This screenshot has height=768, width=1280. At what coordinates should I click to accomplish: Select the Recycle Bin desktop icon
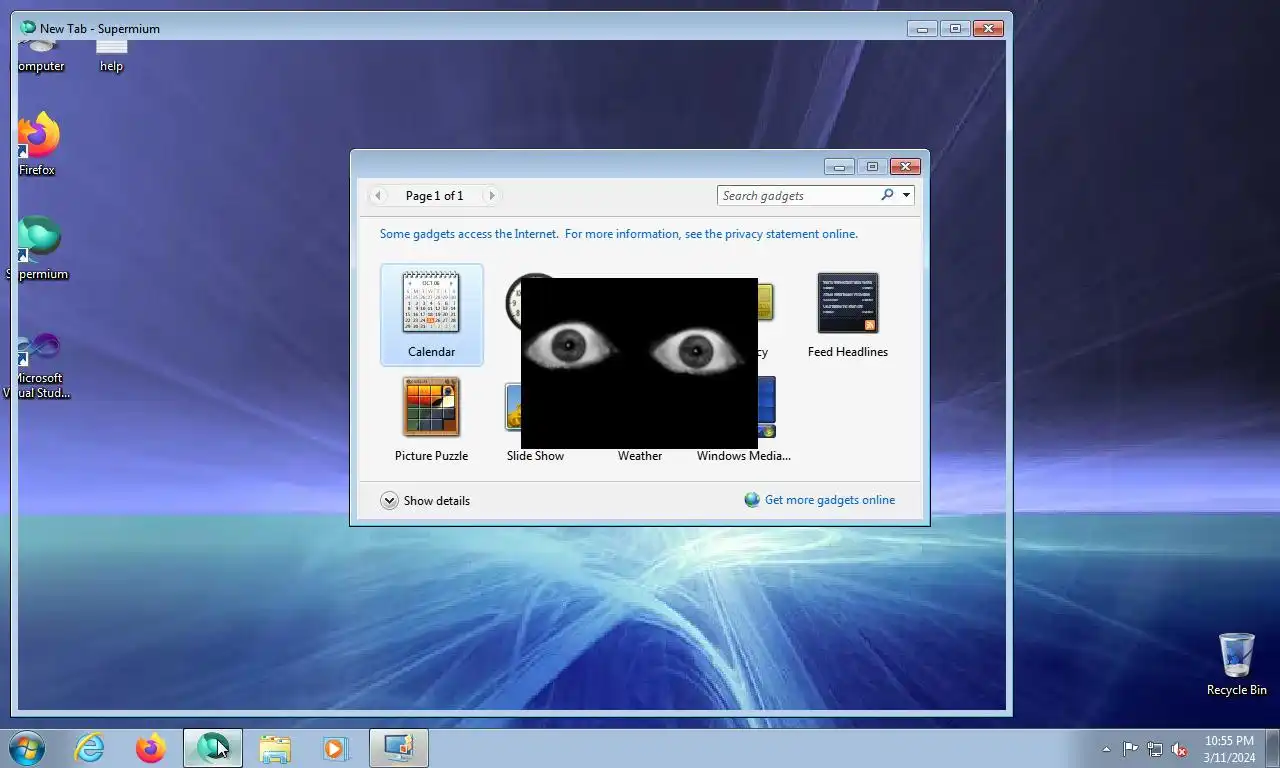[x=1236, y=664]
